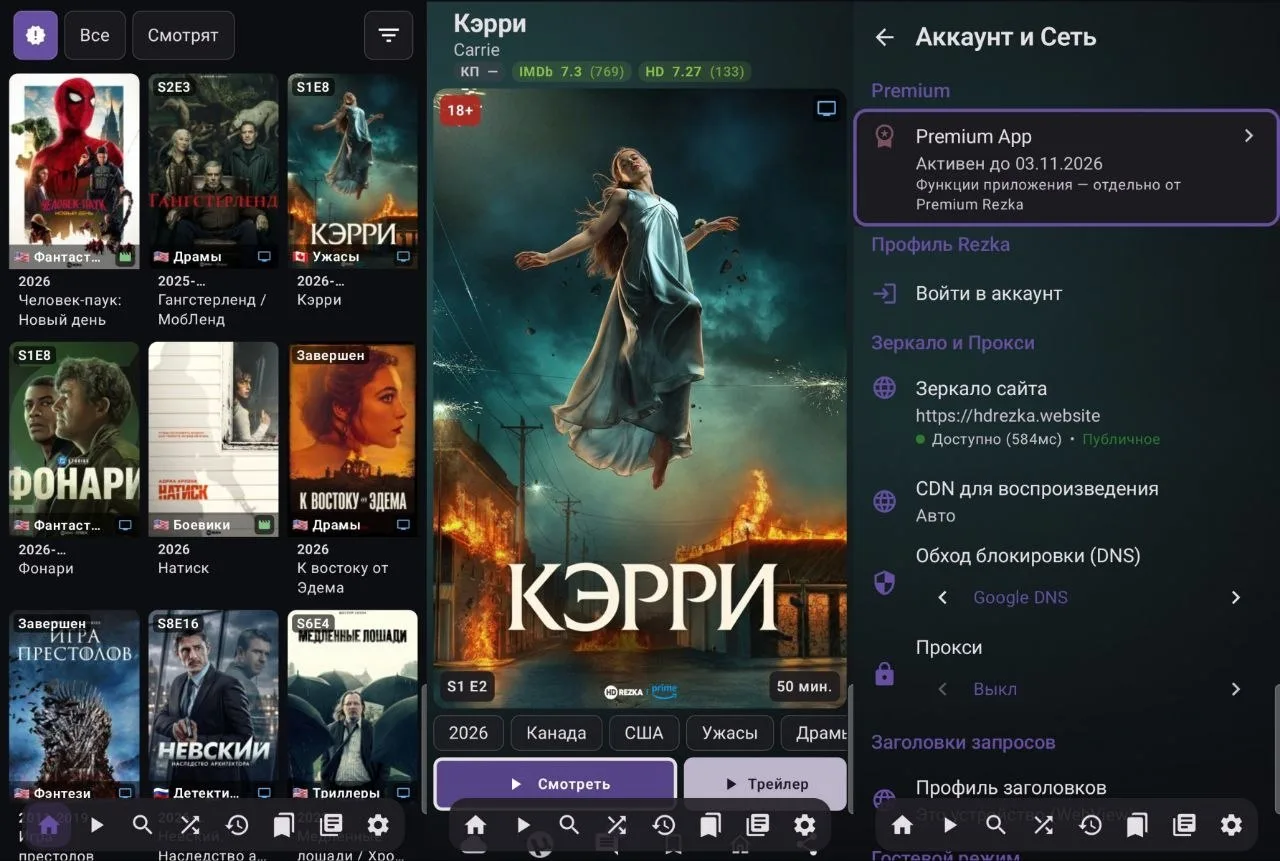The height and width of the screenshot is (861, 1280).
Task: Click the https://hdrezka.website mirror URL
Action: [1007, 415]
